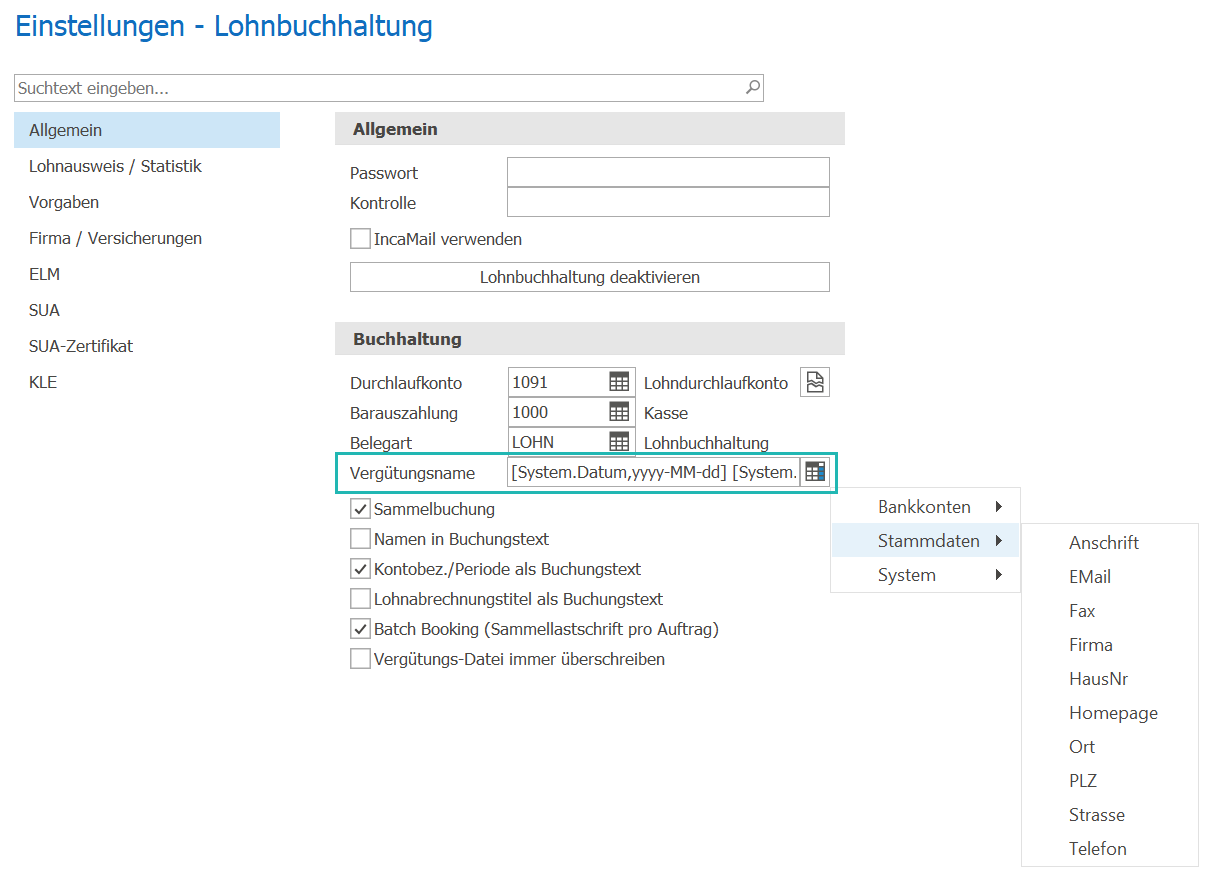Viewport: 1206px width, 873px height.
Task: Select Allgemein in the sidebar
Action: (147, 130)
